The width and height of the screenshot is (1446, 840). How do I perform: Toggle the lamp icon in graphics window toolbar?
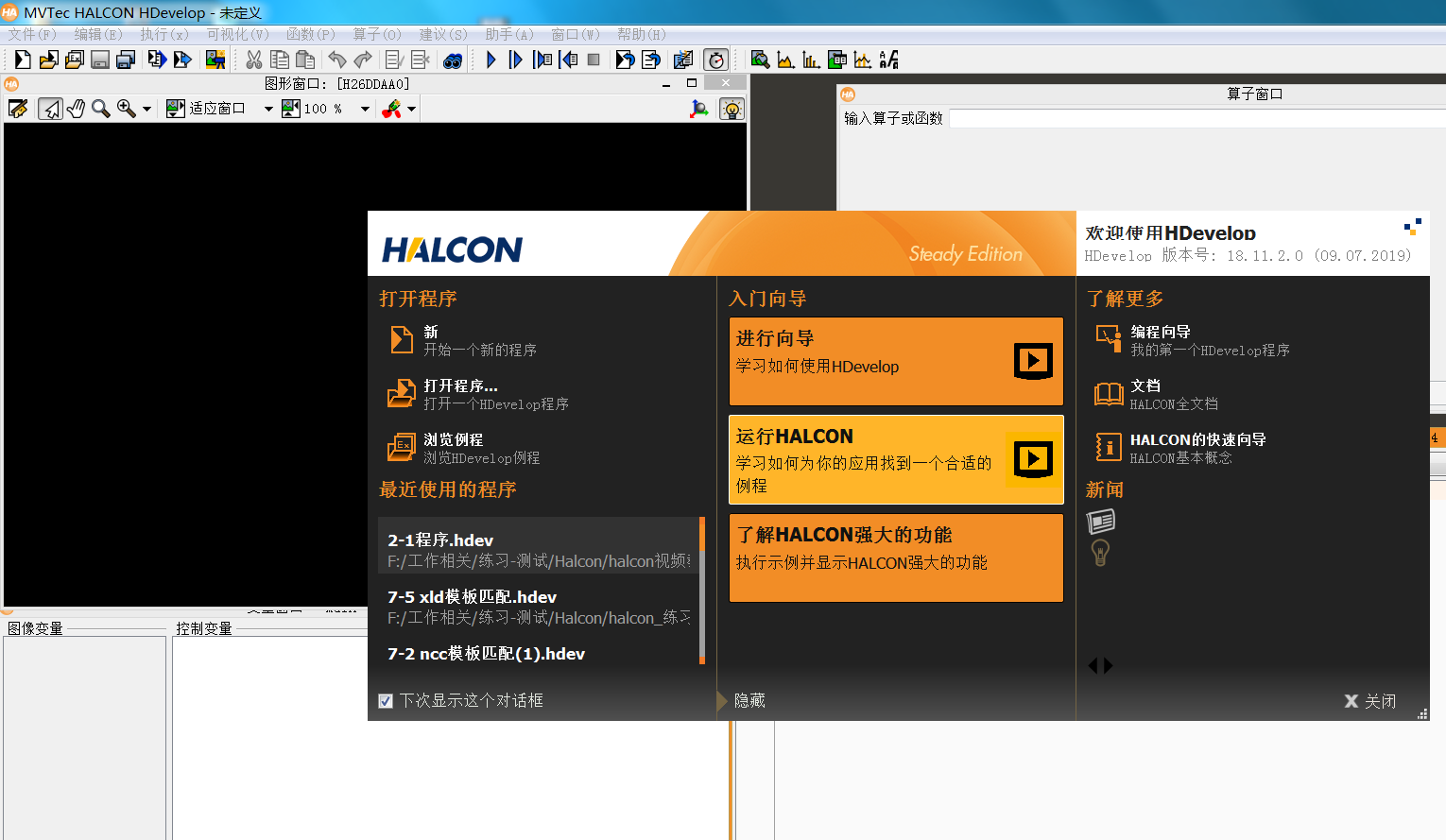(732, 109)
